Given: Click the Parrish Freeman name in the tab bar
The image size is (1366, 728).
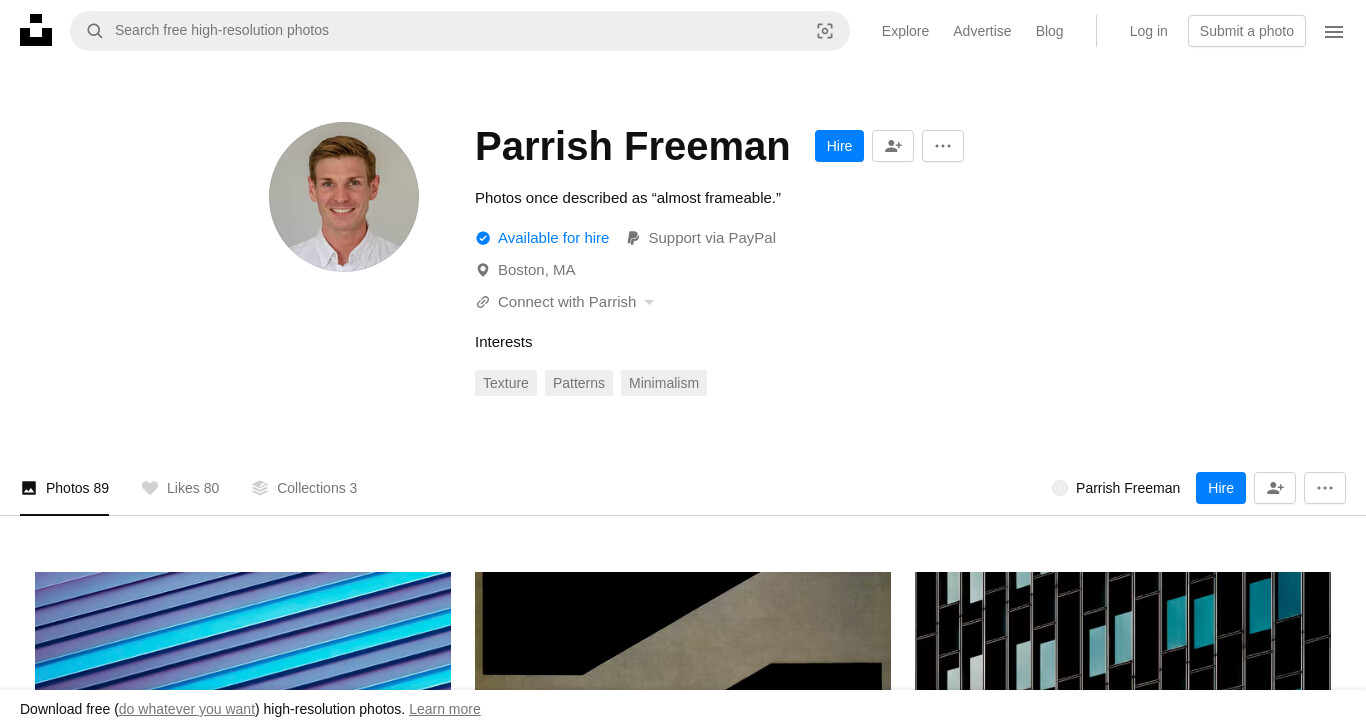Looking at the screenshot, I should pyautogui.click(x=1128, y=488).
